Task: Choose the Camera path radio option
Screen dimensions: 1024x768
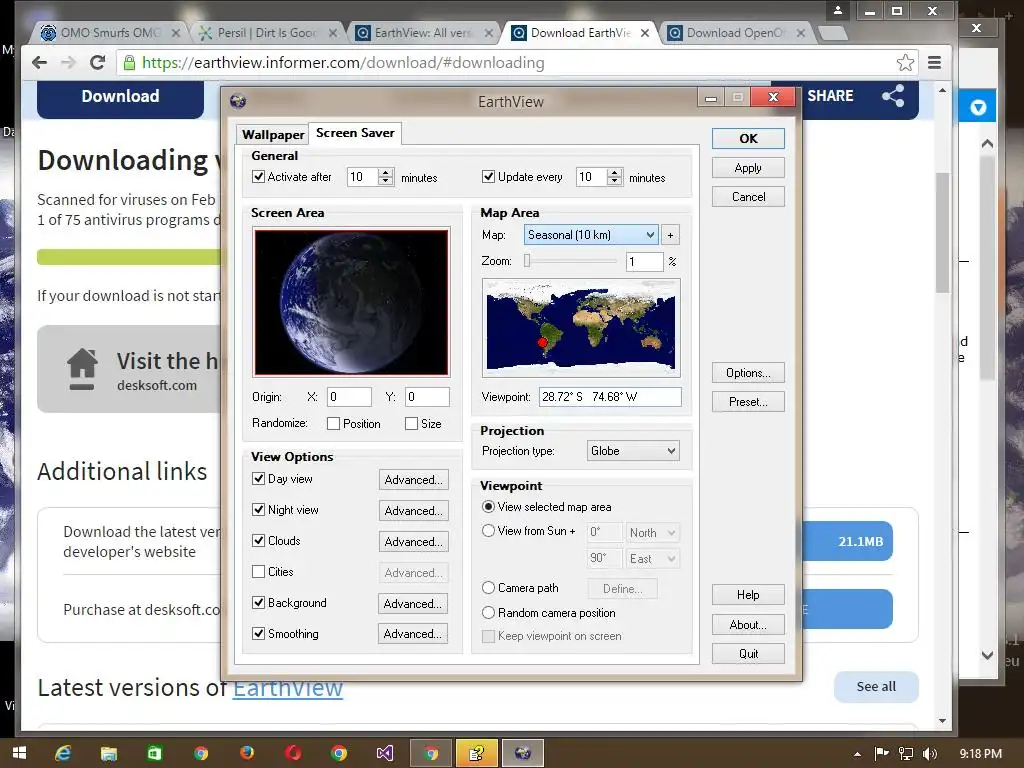Action: (488, 588)
